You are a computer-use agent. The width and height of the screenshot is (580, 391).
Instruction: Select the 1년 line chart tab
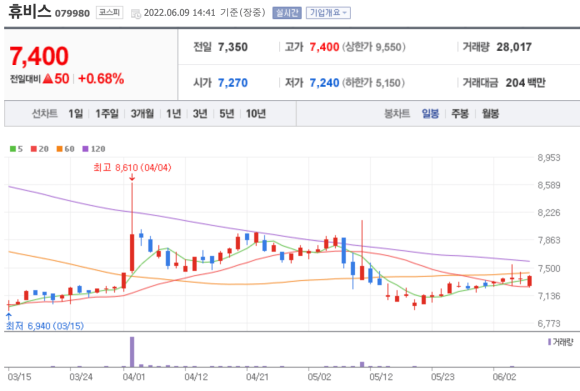pos(173,114)
